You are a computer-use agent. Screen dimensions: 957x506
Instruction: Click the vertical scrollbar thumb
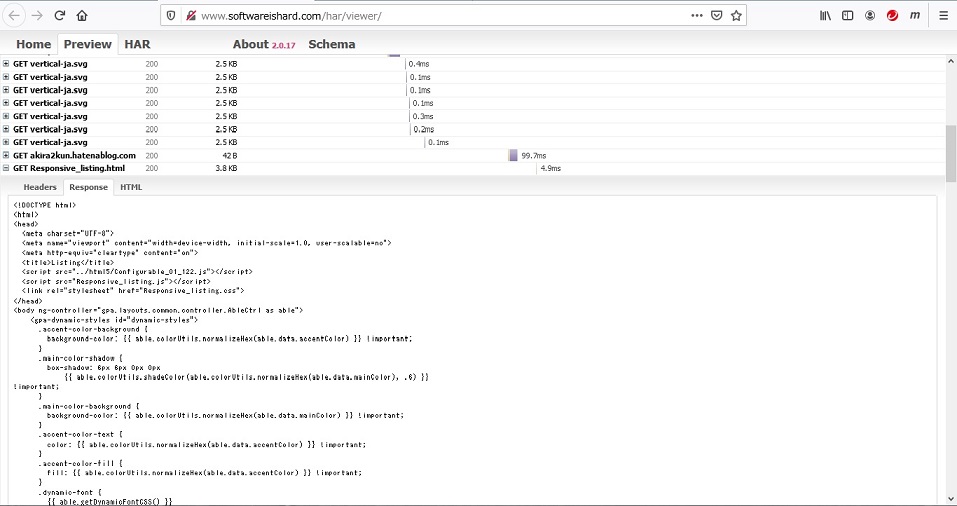[951, 153]
